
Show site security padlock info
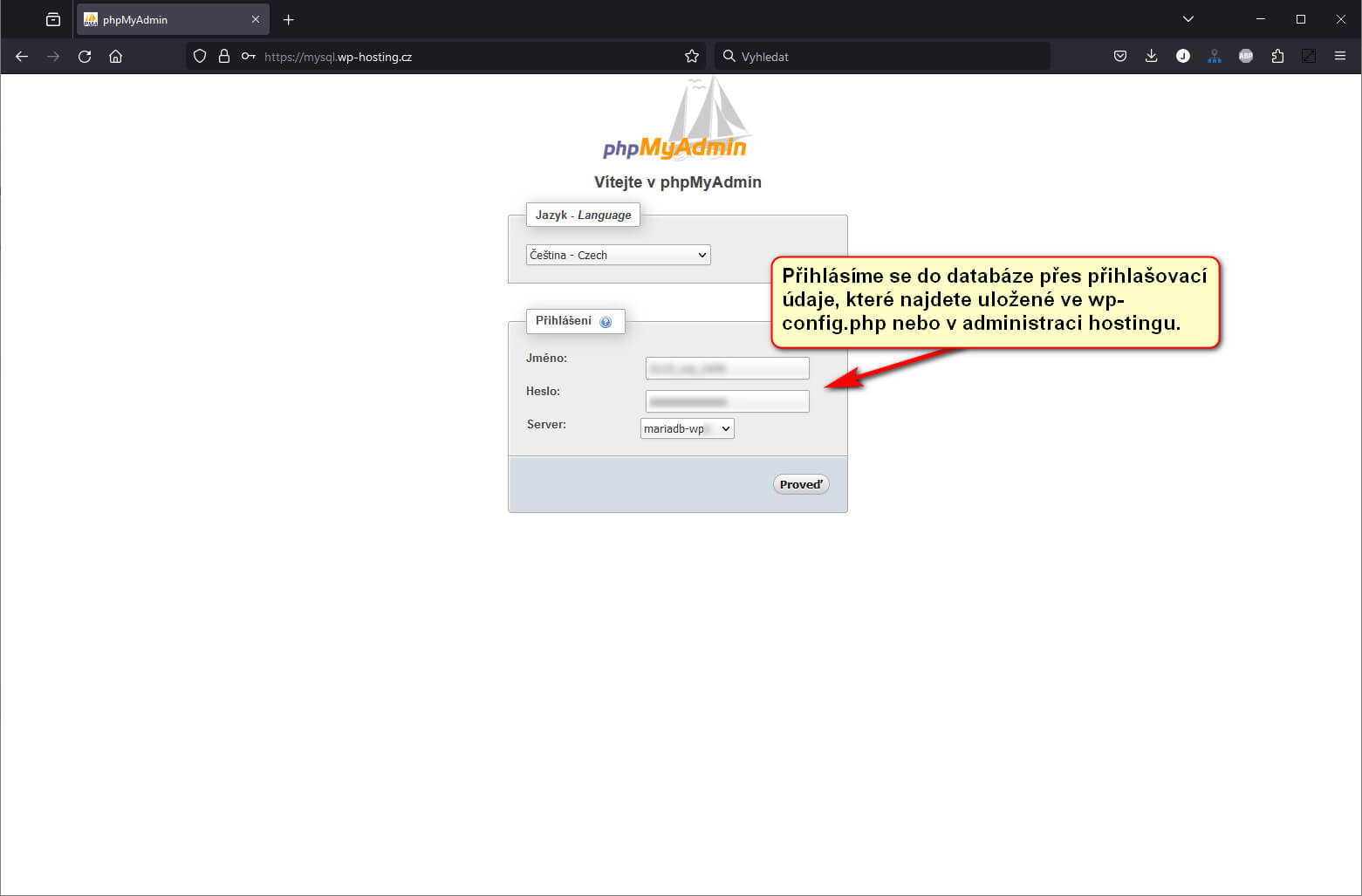tap(224, 57)
